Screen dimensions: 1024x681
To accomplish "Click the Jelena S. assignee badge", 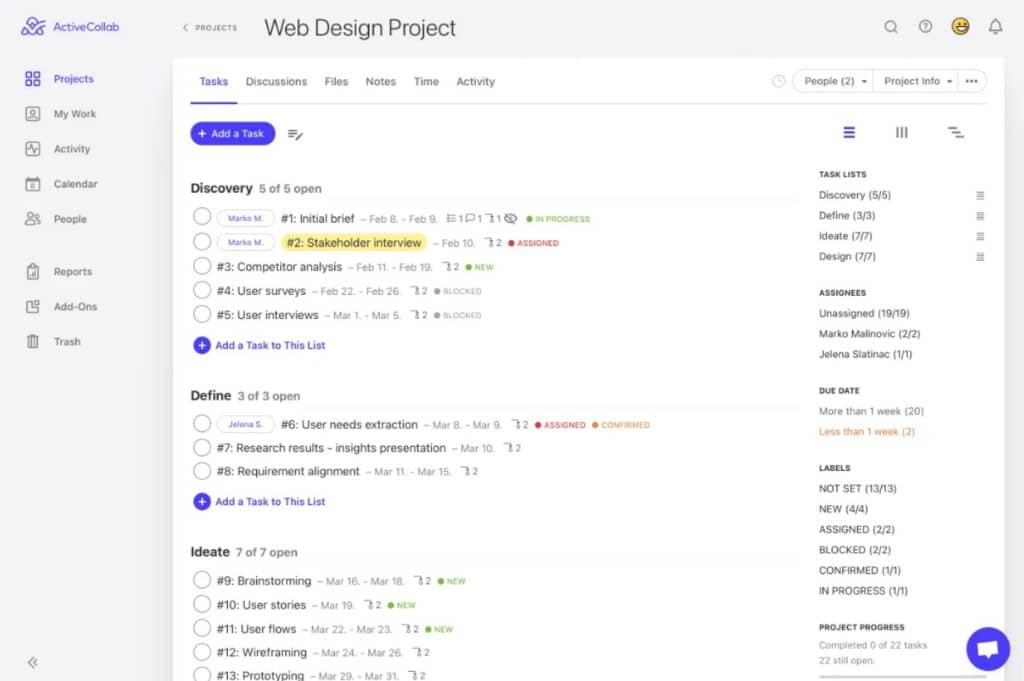I will [x=246, y=424].
